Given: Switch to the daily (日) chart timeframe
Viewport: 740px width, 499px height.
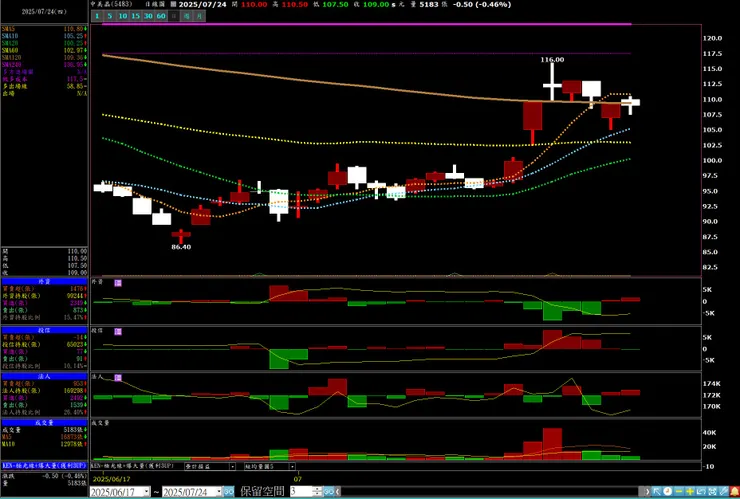Looking at the screenshot, I should [x=174, y=16].
